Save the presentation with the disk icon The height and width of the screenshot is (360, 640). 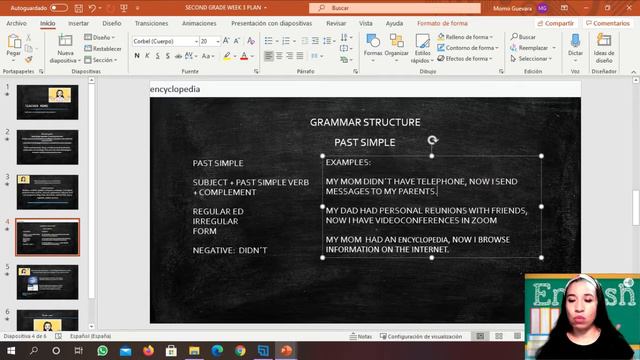pos(79,8)
